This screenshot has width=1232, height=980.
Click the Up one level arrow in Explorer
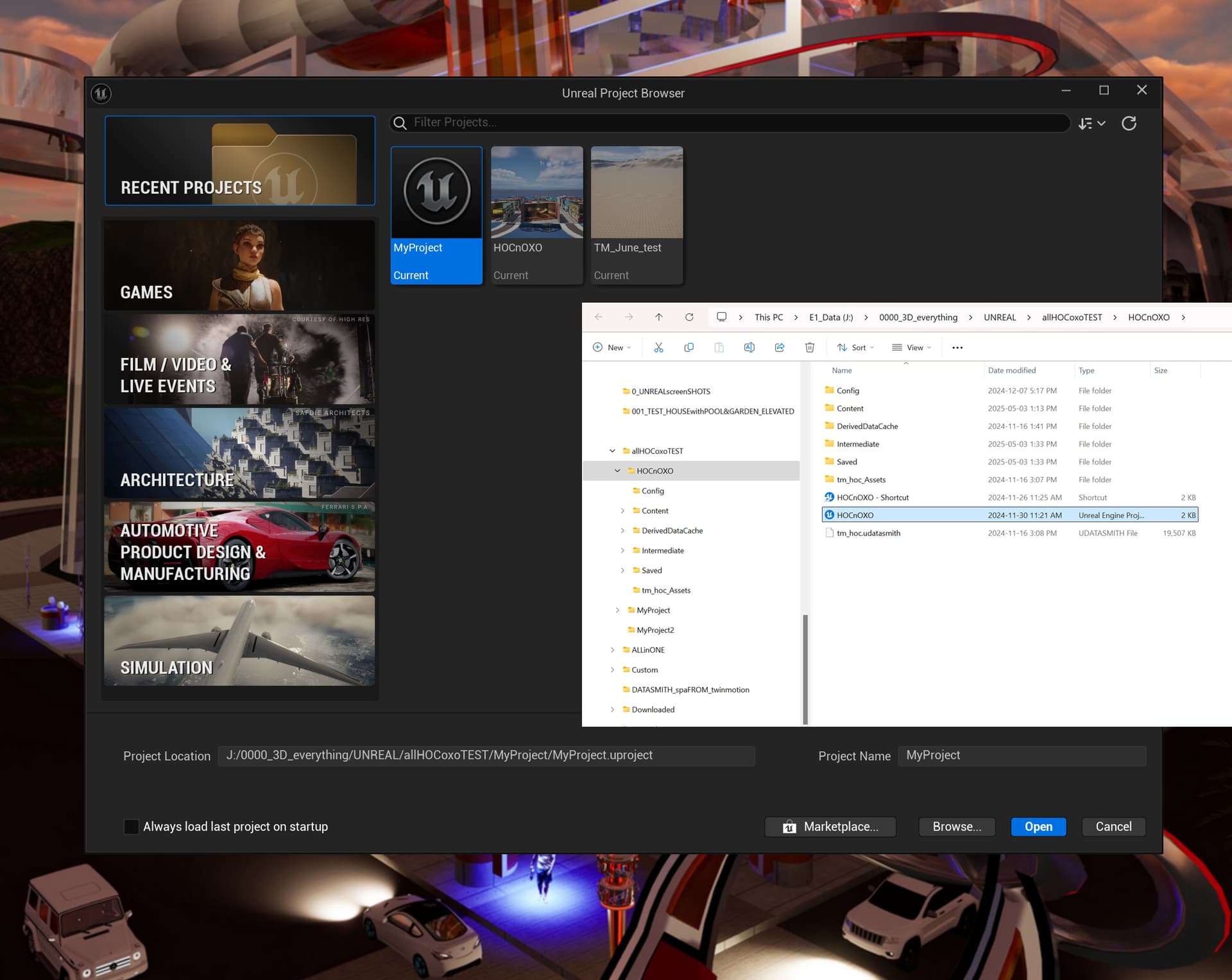pos(659,317)
